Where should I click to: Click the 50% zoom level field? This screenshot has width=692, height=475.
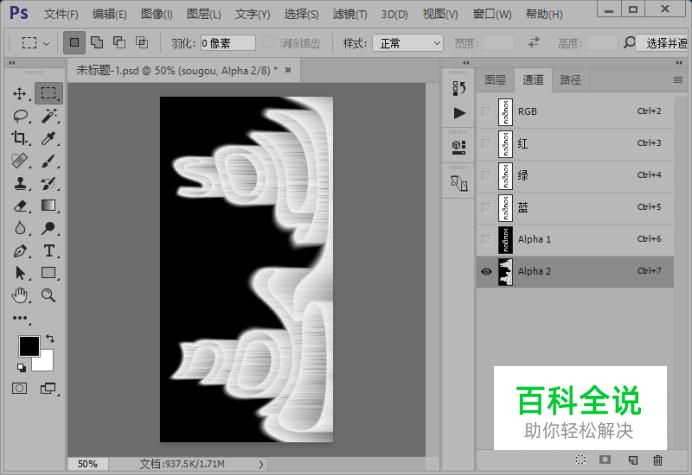coord(87,464)
